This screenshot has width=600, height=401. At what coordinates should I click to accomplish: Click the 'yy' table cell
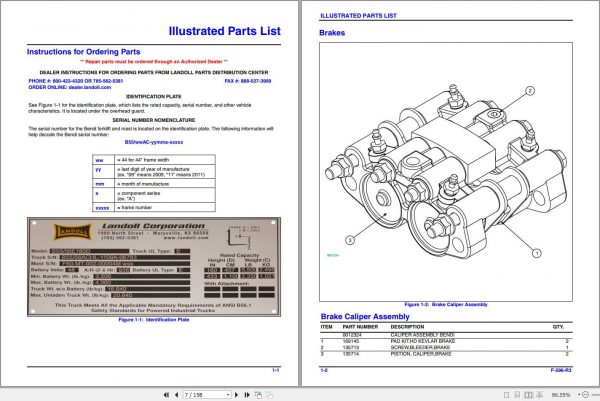103,171
